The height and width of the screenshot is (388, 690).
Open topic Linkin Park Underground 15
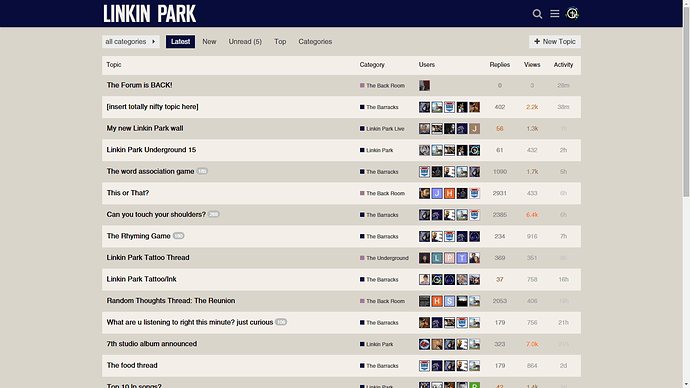pyautogui.click(x=151, y=150)
